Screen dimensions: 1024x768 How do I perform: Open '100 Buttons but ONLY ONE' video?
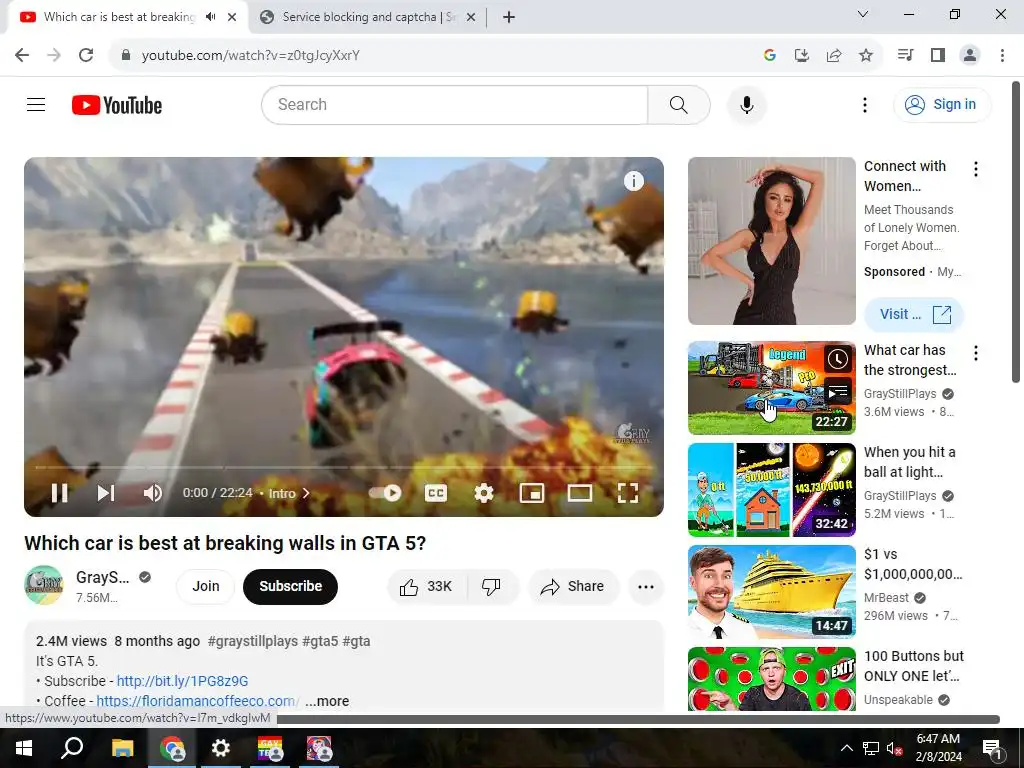pos(771,679)
